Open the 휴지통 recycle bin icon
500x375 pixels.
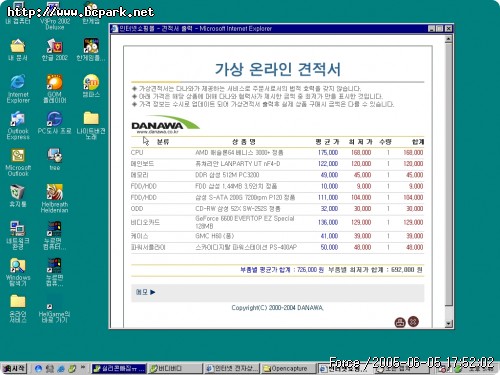[18, 196]
